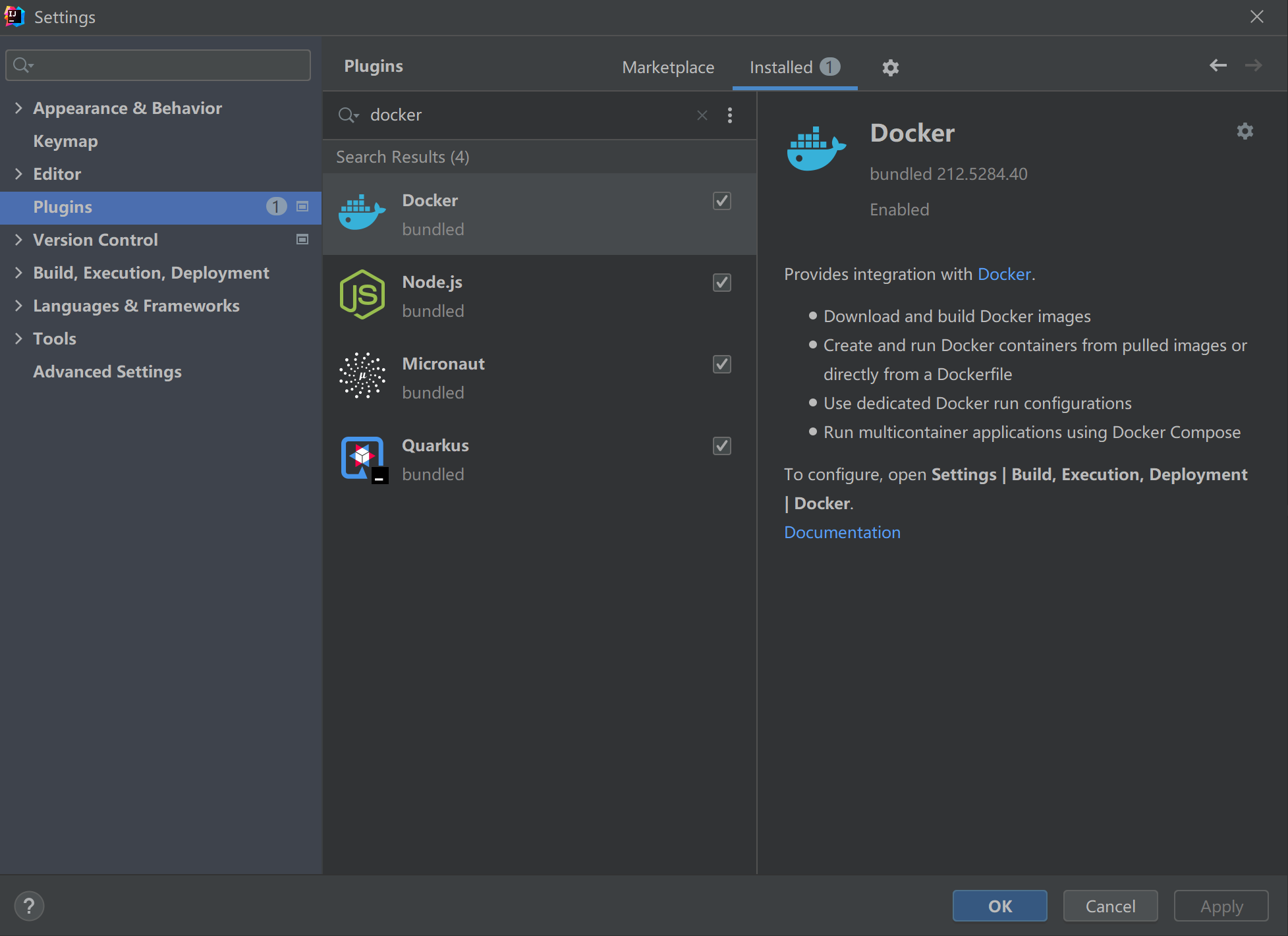Toggle the Quarkus plugin checkbox
The image size is (1288, 936).
722,446
